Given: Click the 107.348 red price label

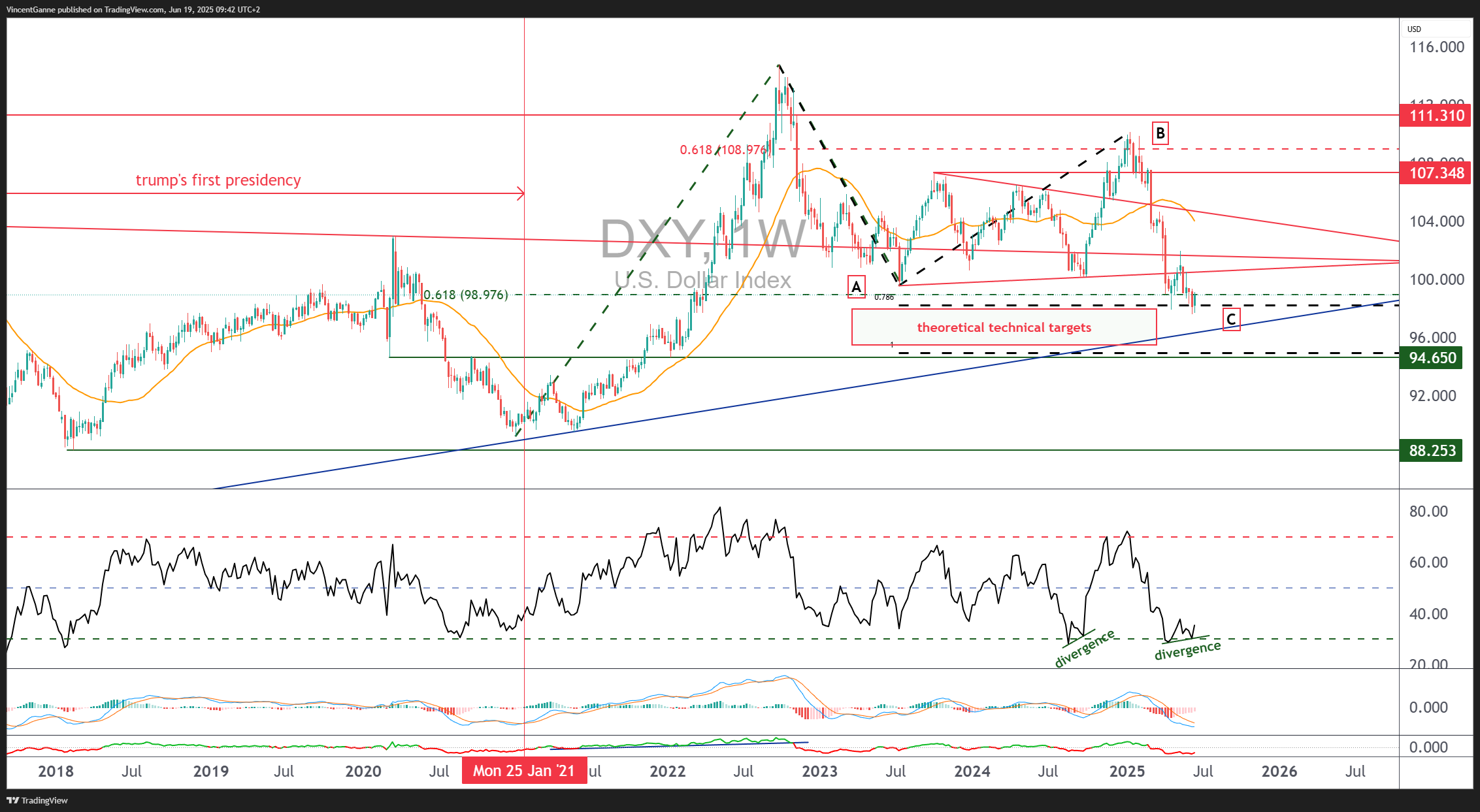Looking at the screenshot, I should click(x=1435, y=173).
